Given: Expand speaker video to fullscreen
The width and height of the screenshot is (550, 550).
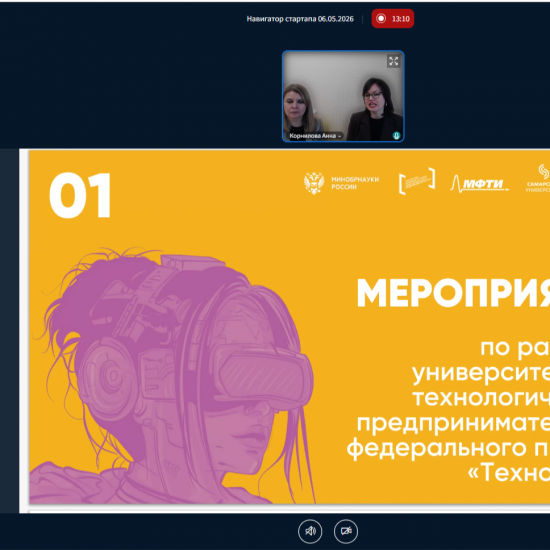Looking at the screenshot, I should click(394, 61).
